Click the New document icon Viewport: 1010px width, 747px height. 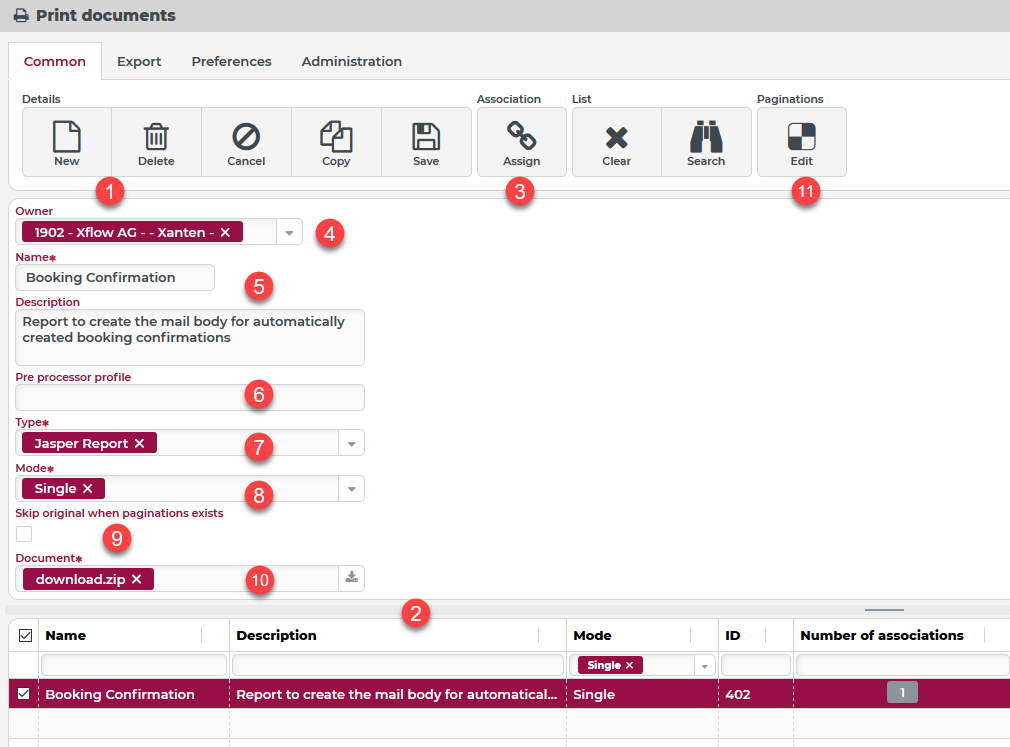tap(66, 137)
